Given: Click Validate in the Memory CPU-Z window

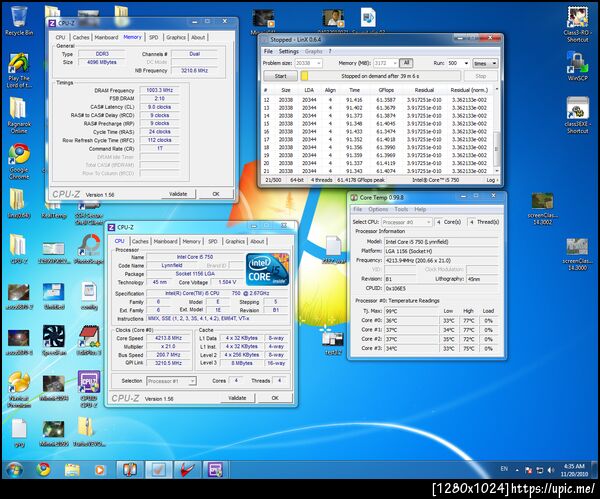Looking at the screenshot, I should (x=178, y=194).
